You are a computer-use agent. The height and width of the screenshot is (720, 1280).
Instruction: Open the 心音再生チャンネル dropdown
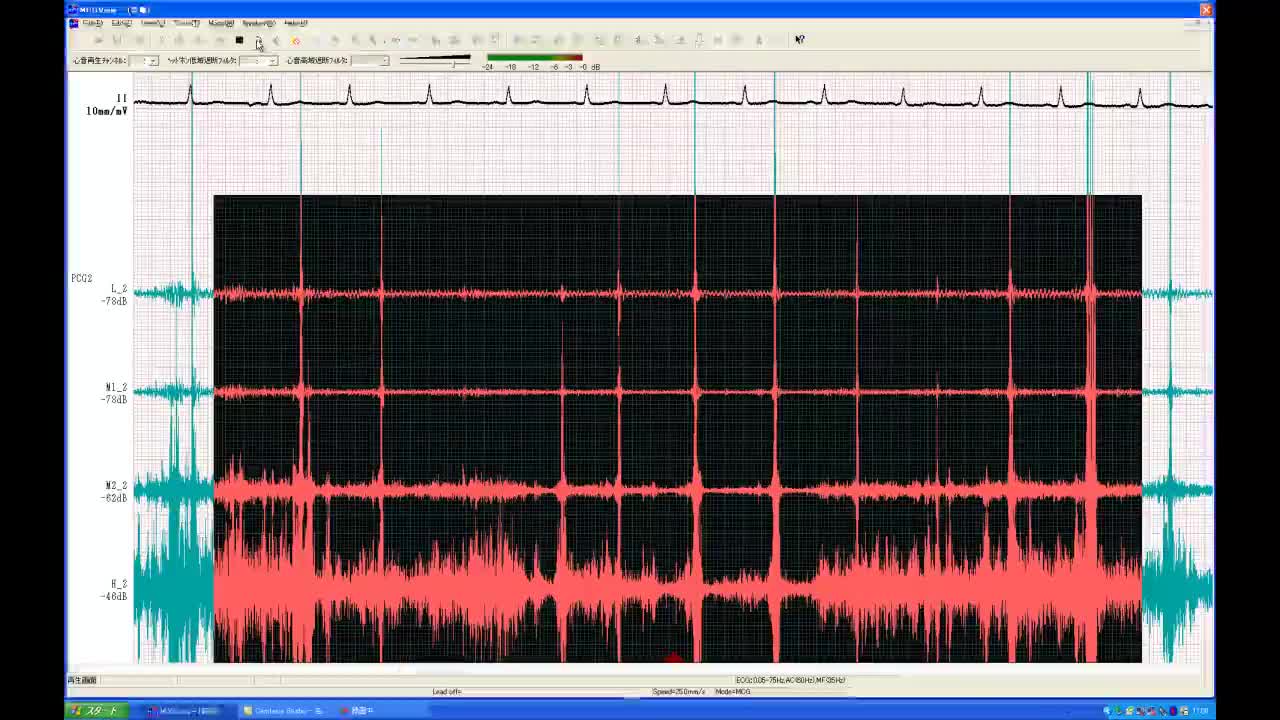[x=152, y=61]
